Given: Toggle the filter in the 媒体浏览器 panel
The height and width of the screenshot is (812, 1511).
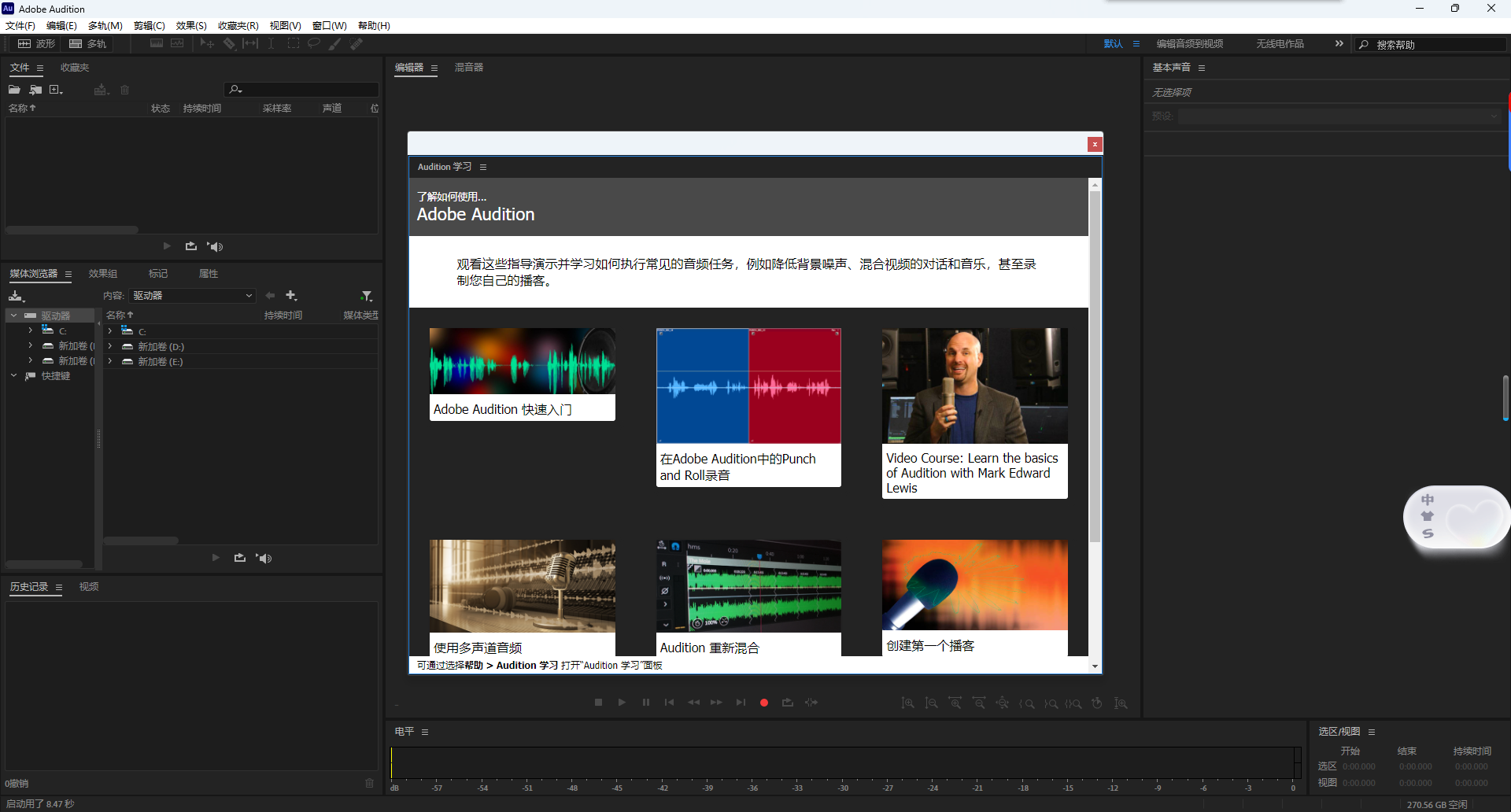Looking at the screenshot, I should [x=367, y=295].
